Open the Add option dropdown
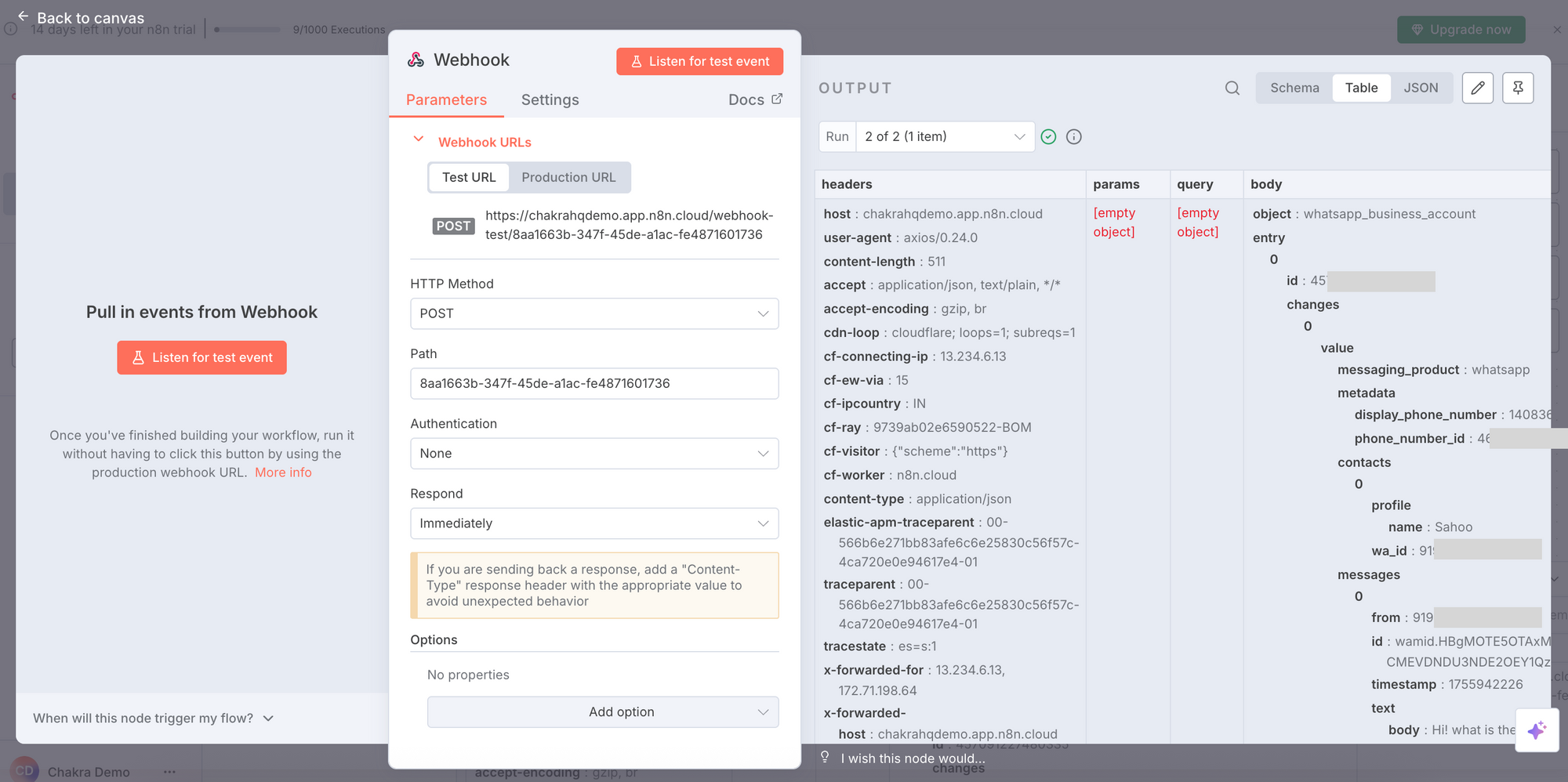Viewport: 1568px width, 782px height. coord(603,711)
